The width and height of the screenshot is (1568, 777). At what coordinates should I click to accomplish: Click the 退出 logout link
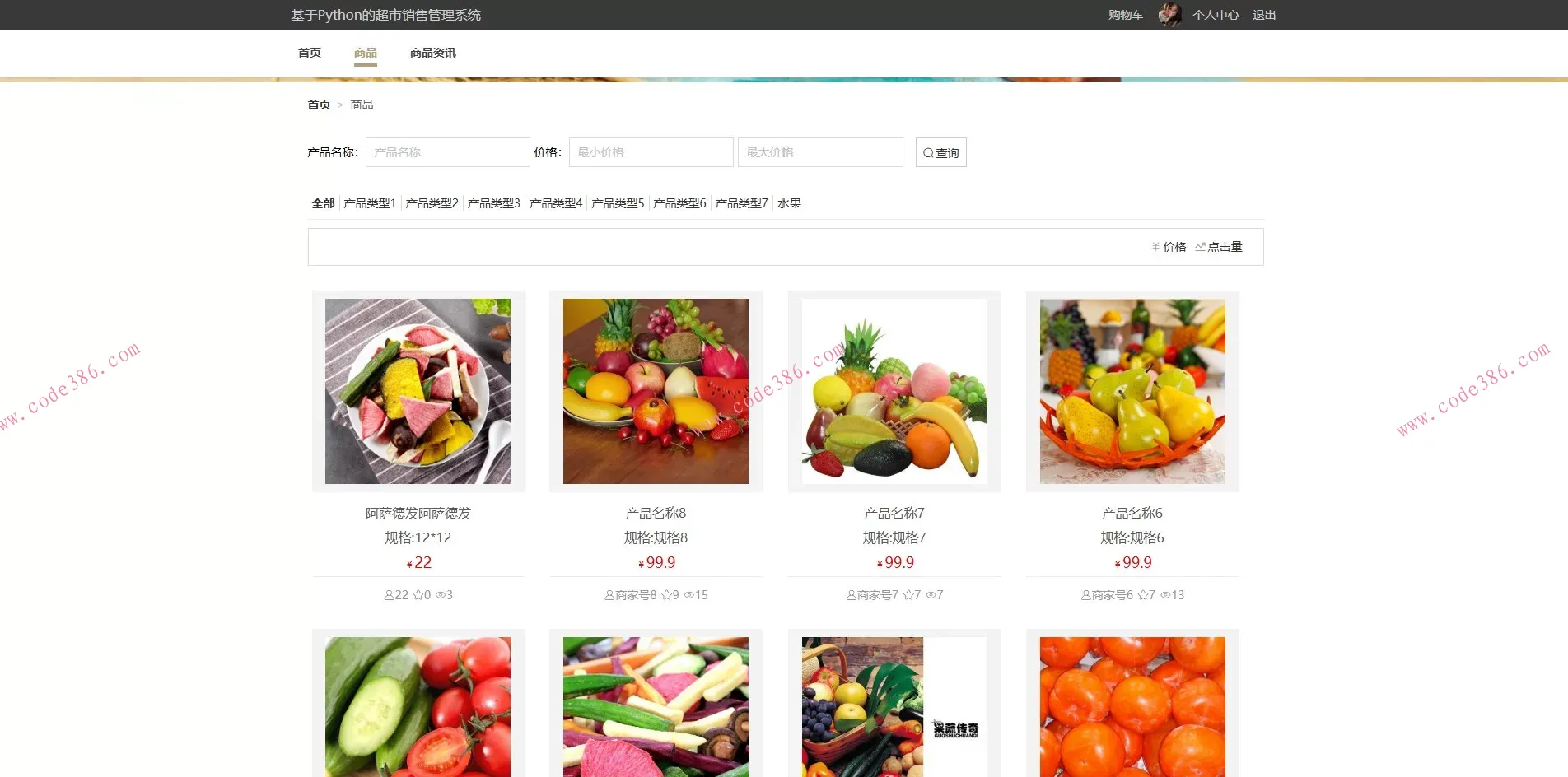[x=1263, y=14]
